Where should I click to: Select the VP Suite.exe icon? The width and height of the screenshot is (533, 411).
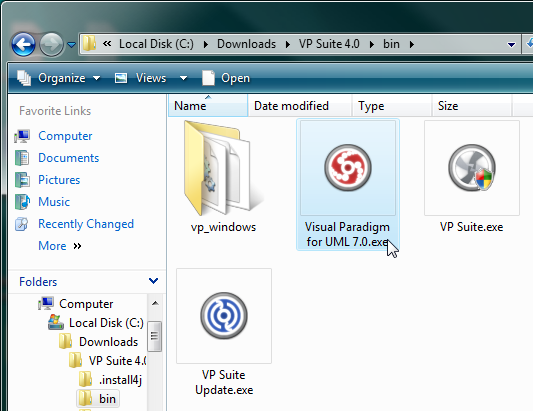tap(472, 168)
